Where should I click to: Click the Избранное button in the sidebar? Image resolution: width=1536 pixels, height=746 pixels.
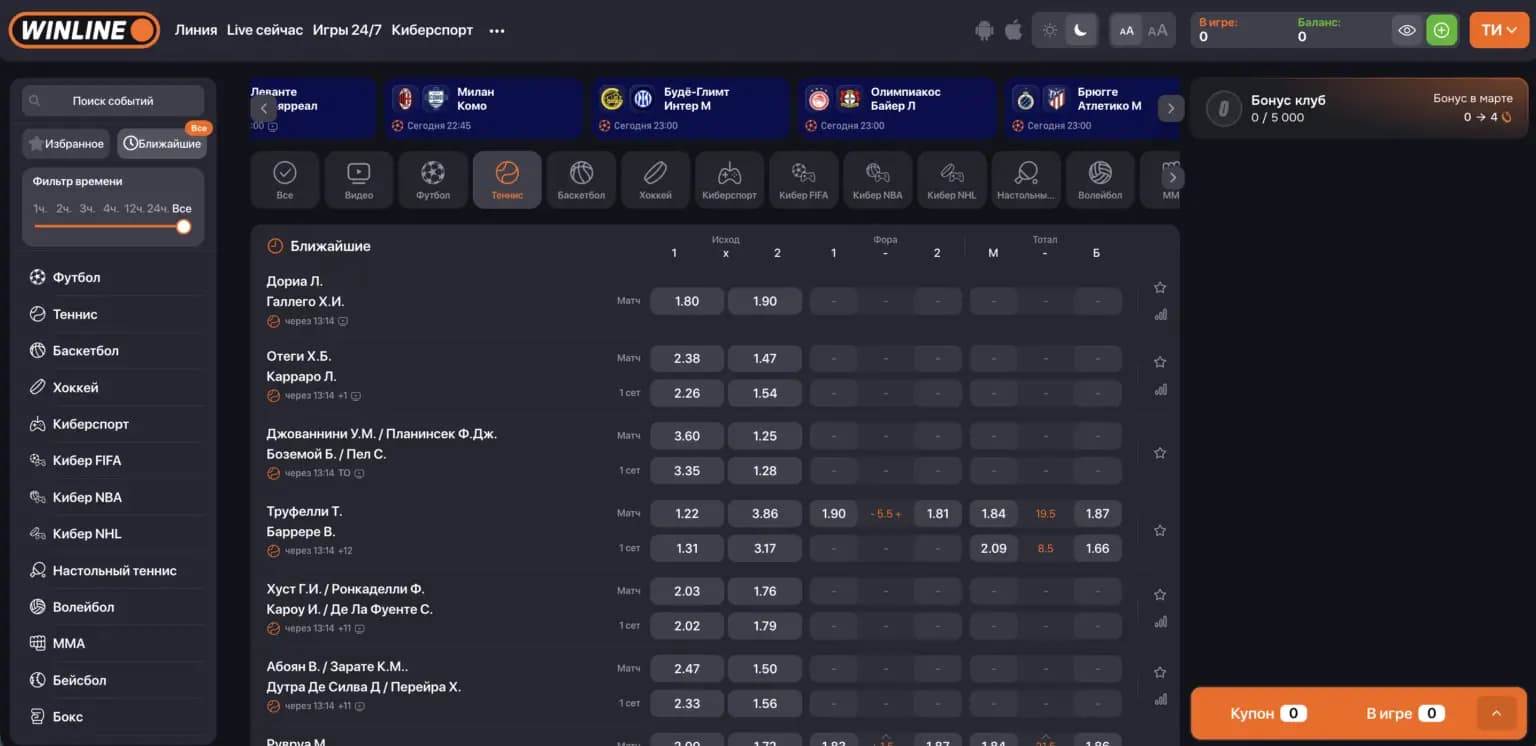pos(66,144)
